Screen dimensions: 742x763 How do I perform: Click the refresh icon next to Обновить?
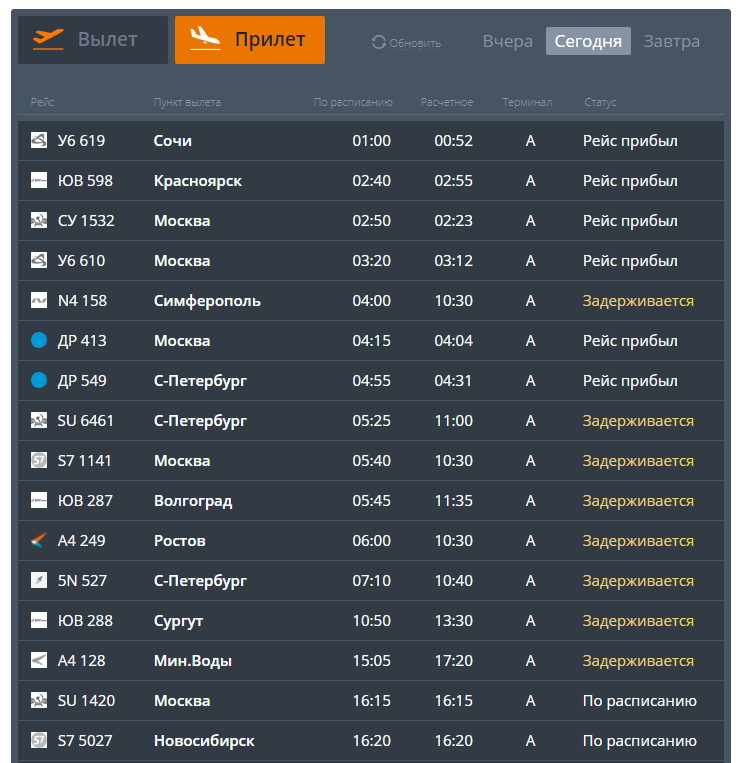[x=378, y=42]
